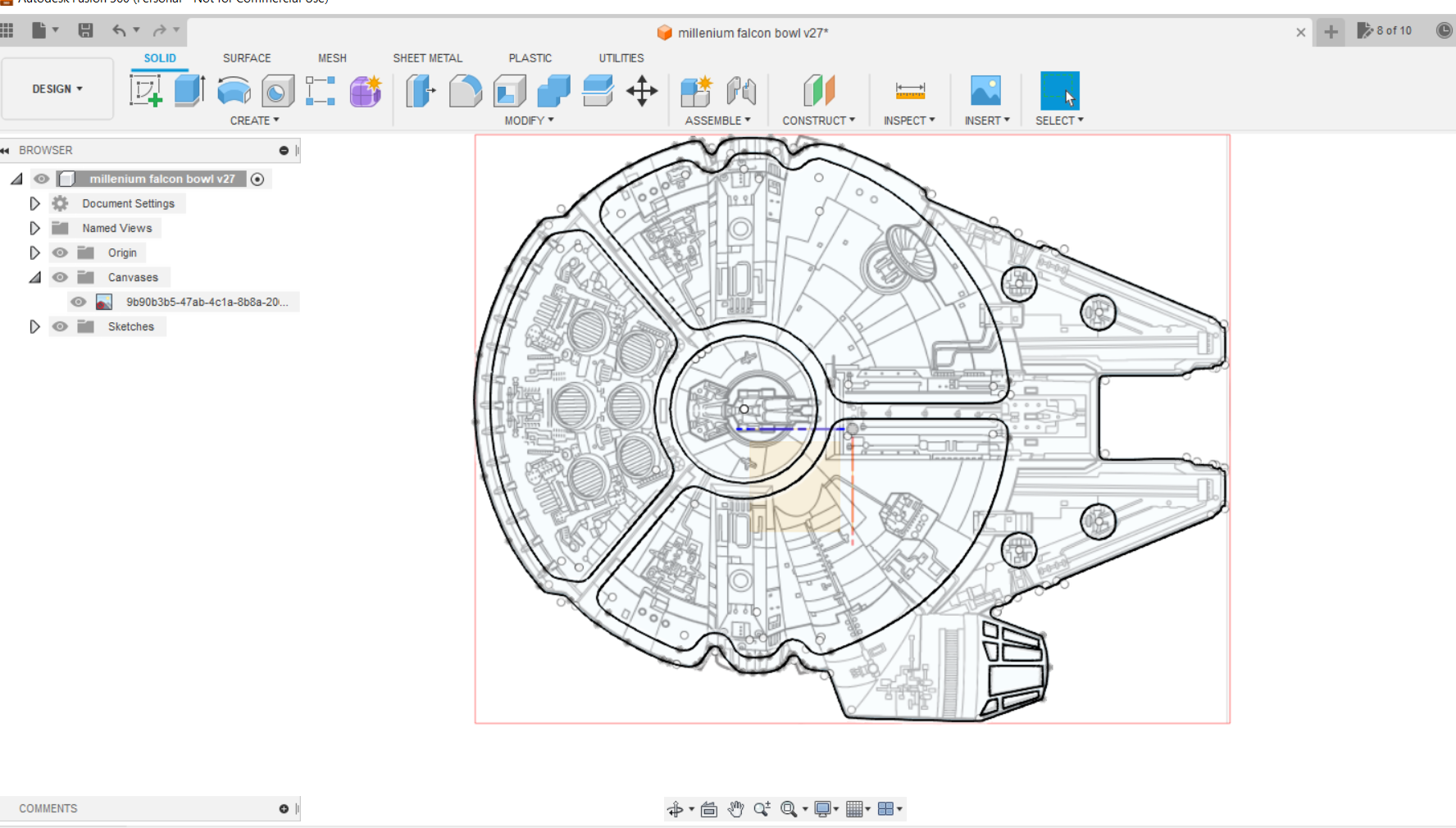Hide the 9b90b3b5 canvas image

click(x=78, y=302)
